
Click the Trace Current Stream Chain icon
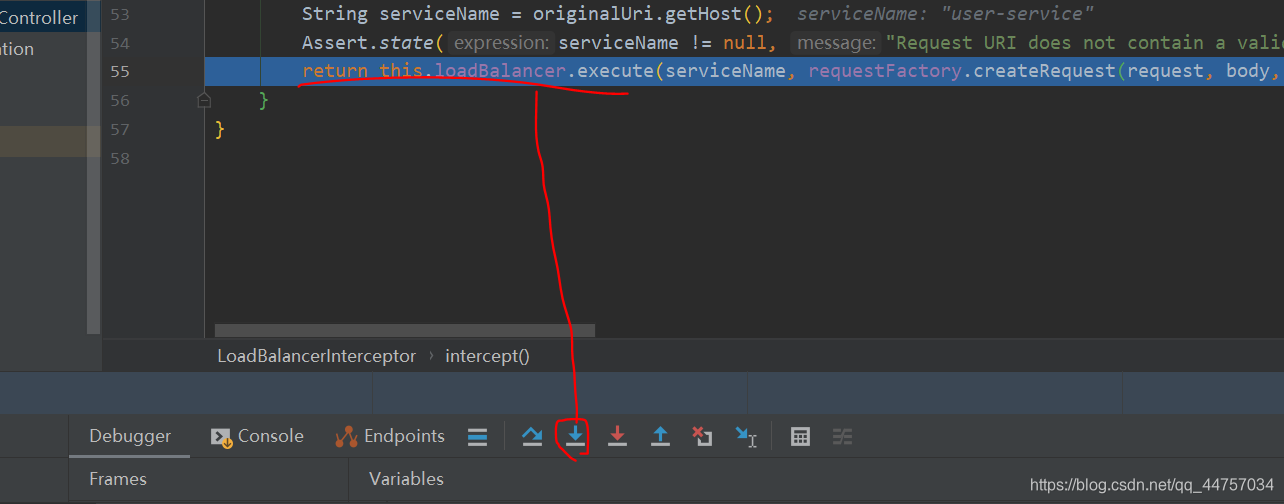(x=843, y=436)
